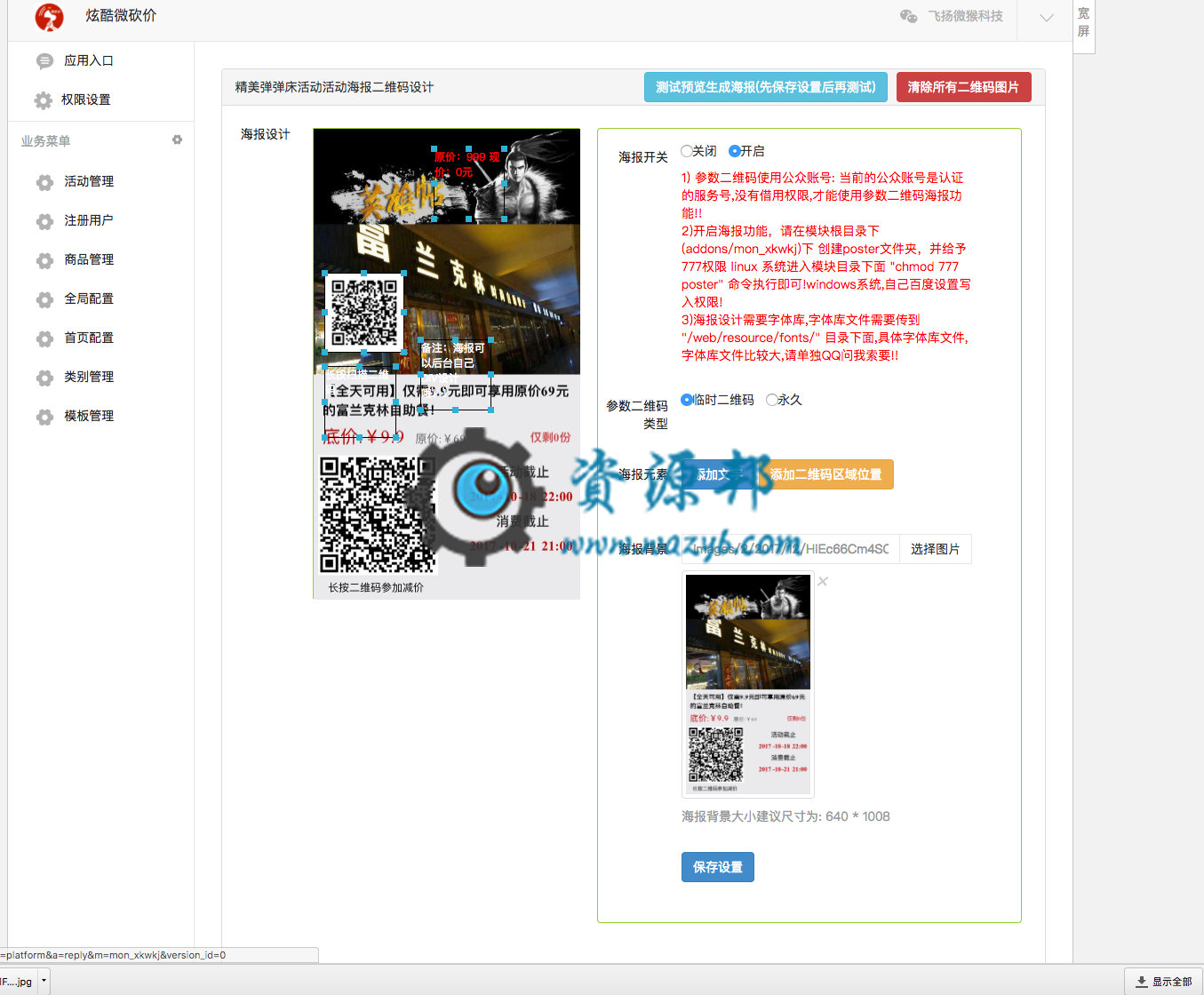This screenshot has height=995, width=1204.
Task: Open 模板管理 menu item
Action: [89, 416]
